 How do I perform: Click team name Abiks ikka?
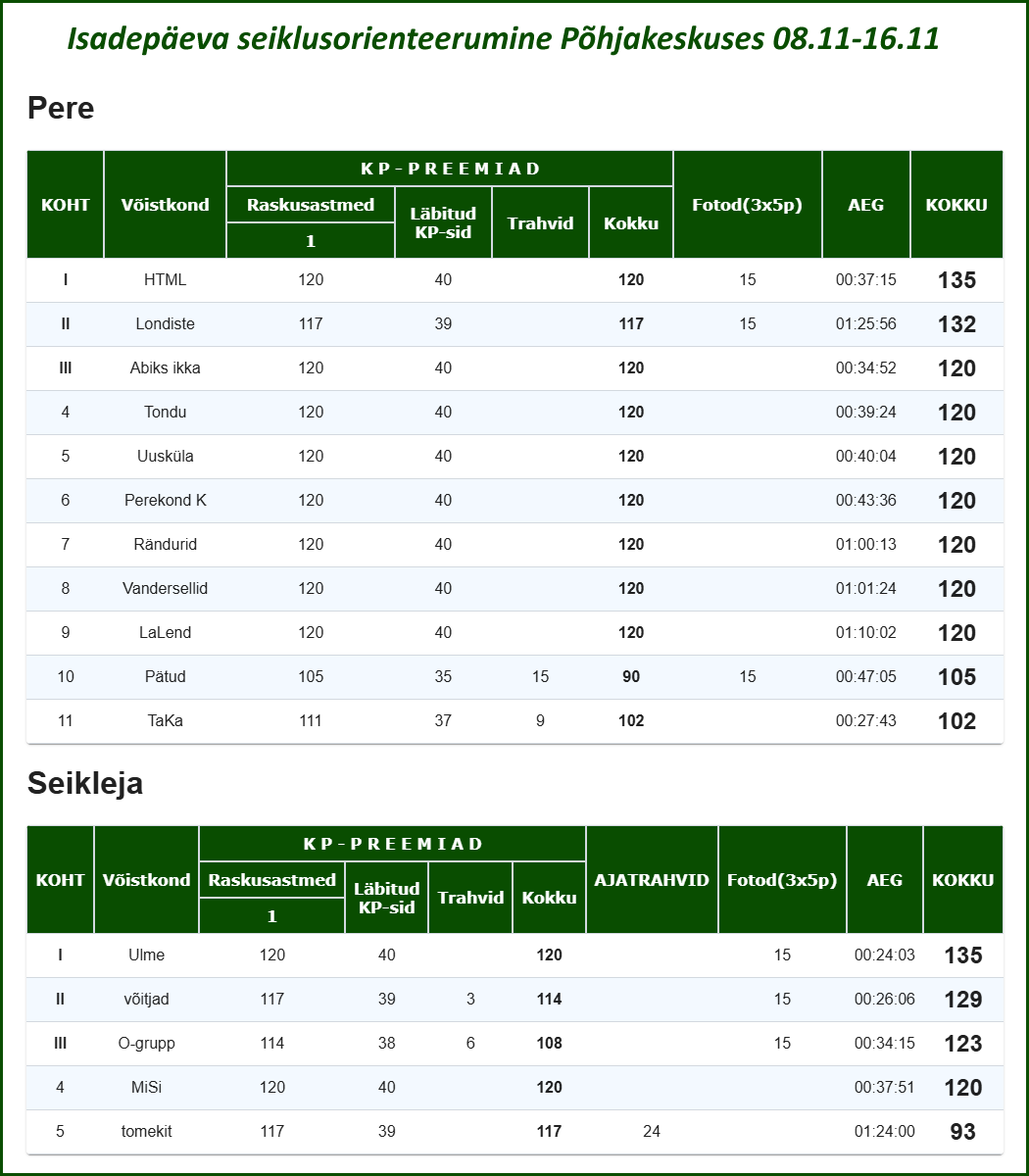point(165,368)
